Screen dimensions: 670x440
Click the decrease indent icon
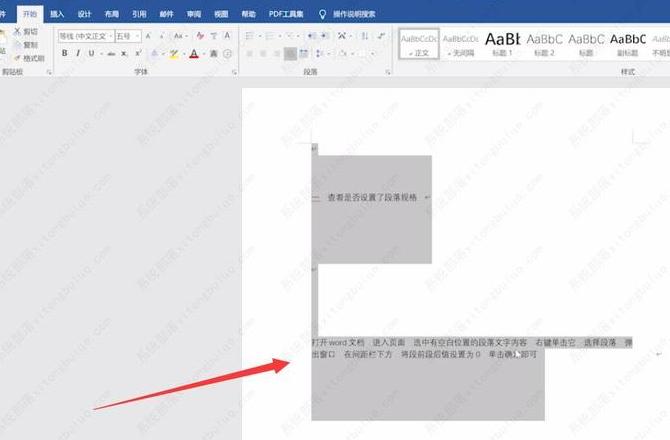311,36
